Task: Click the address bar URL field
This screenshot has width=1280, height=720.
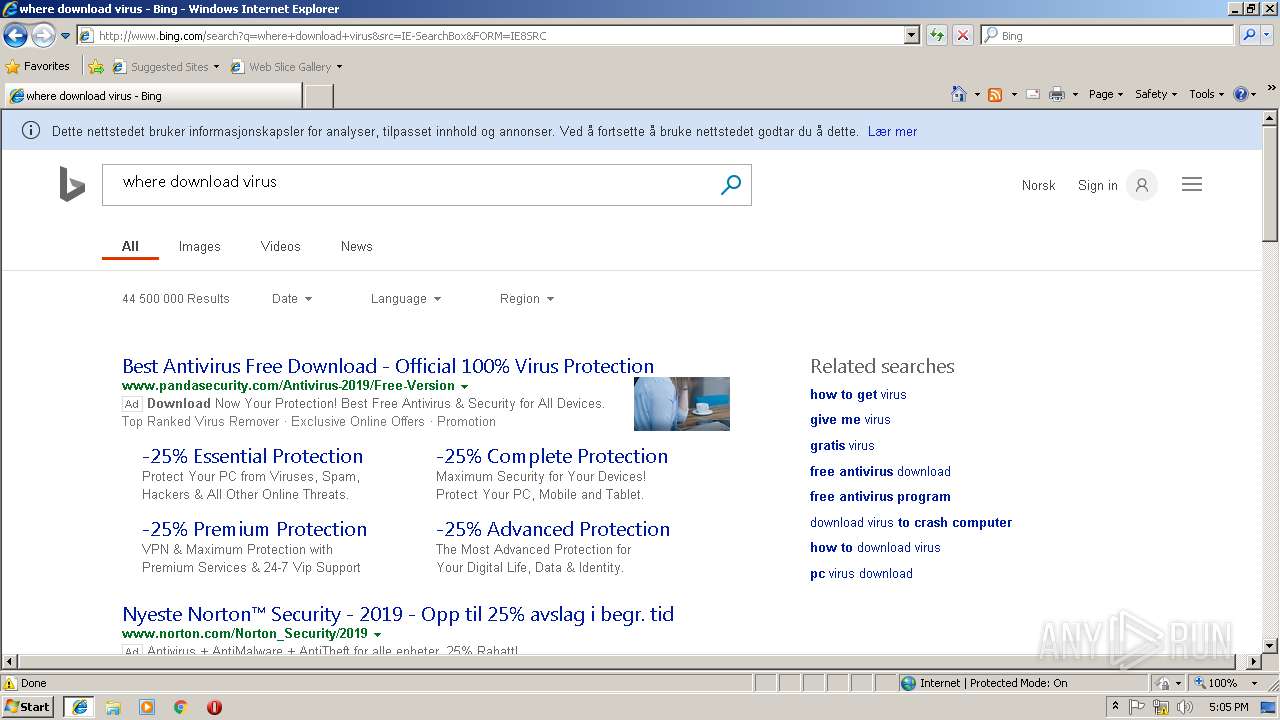Action: coord(491,35)
